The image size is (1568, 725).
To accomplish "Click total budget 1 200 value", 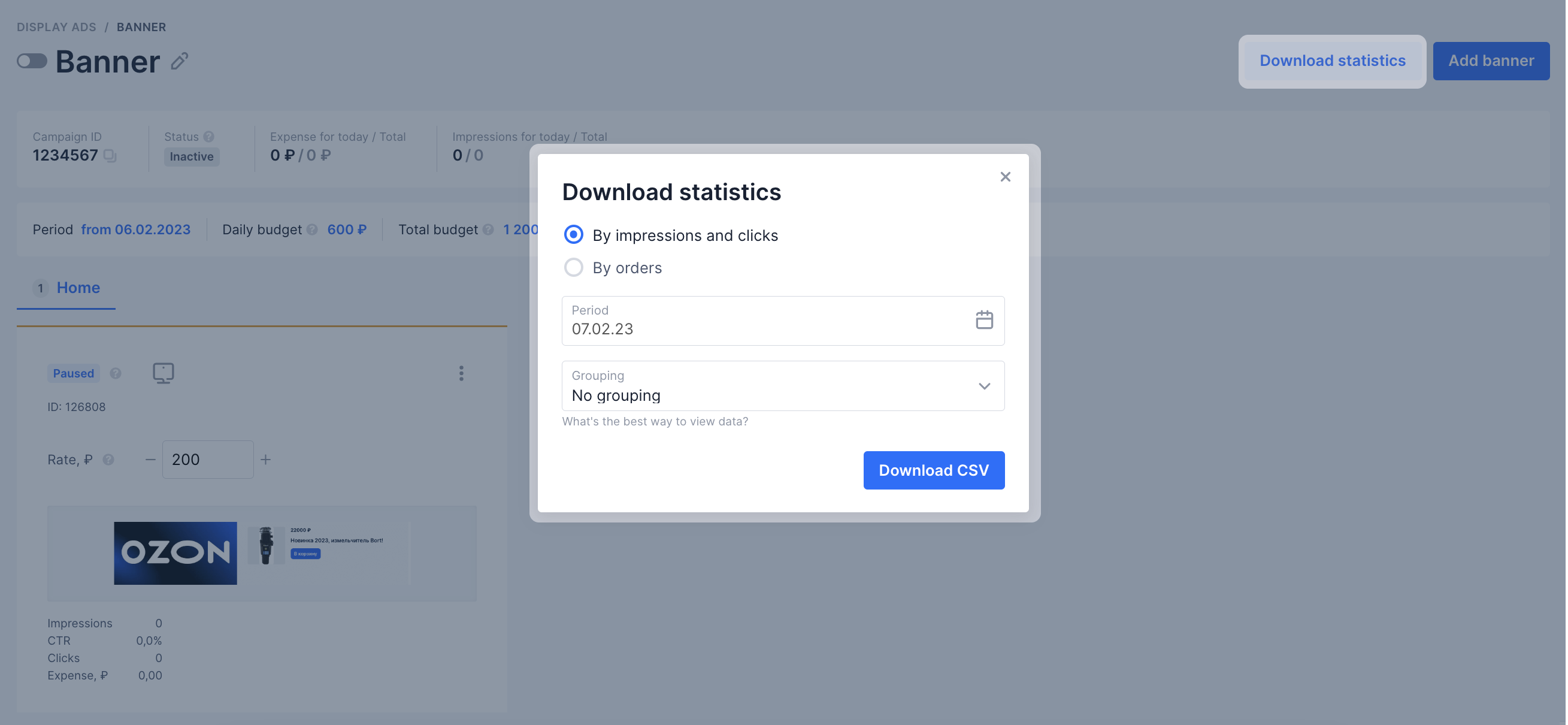I will click(x=520, y=229).
